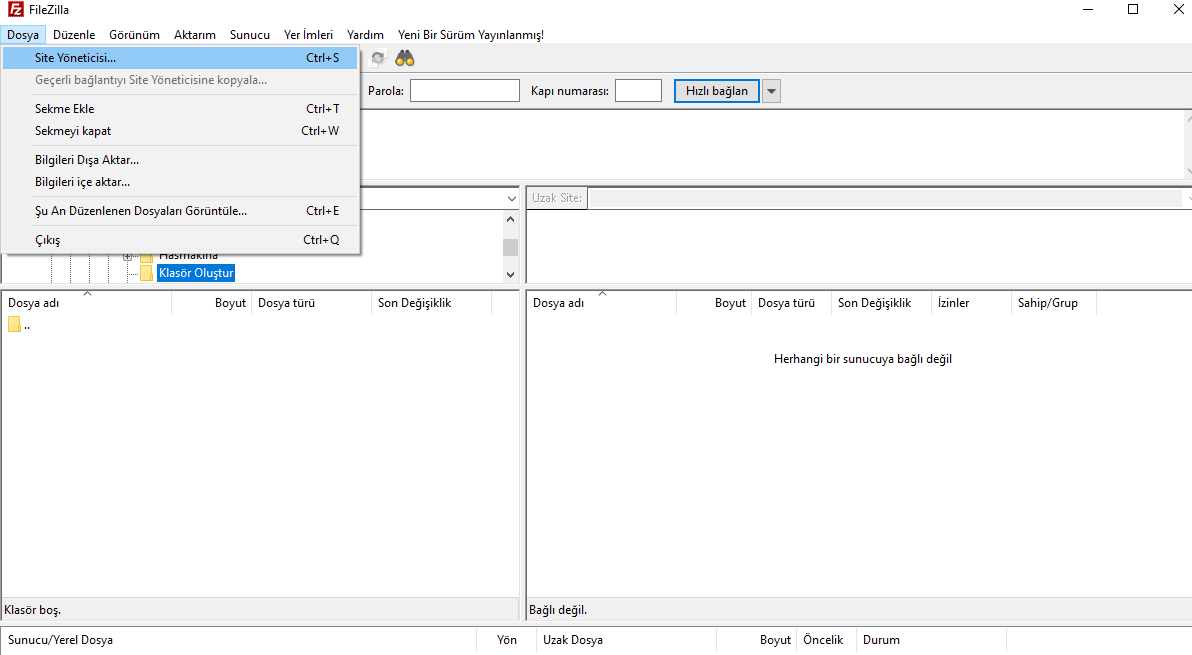The image size is (1192, 655).
Task: Click Geçerli bağlantıyı Site Yöneticisine kopyala entry
Action: (180, 80)
